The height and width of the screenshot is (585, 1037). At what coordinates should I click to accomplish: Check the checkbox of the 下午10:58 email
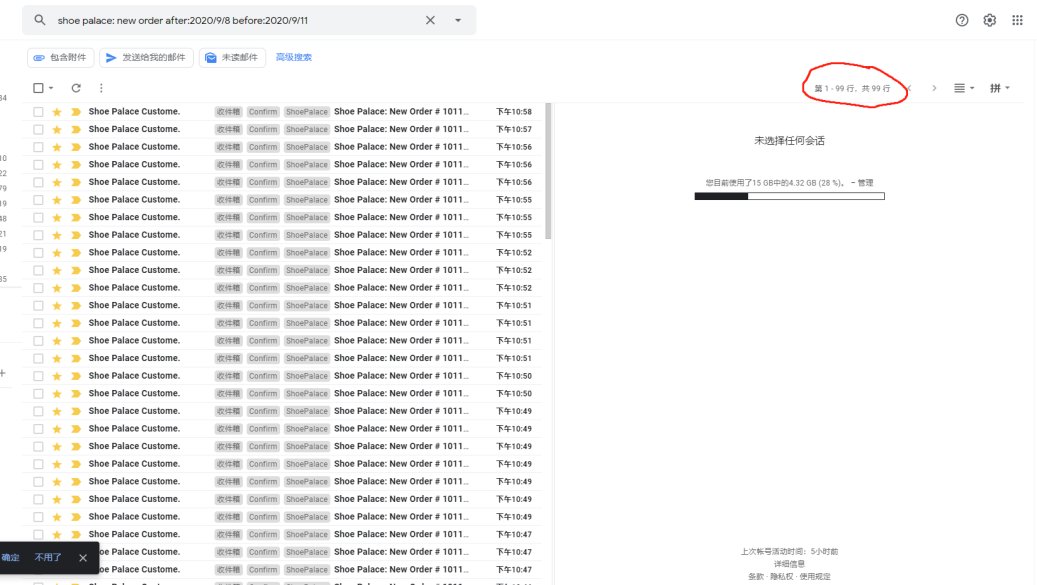click(38, 112)
